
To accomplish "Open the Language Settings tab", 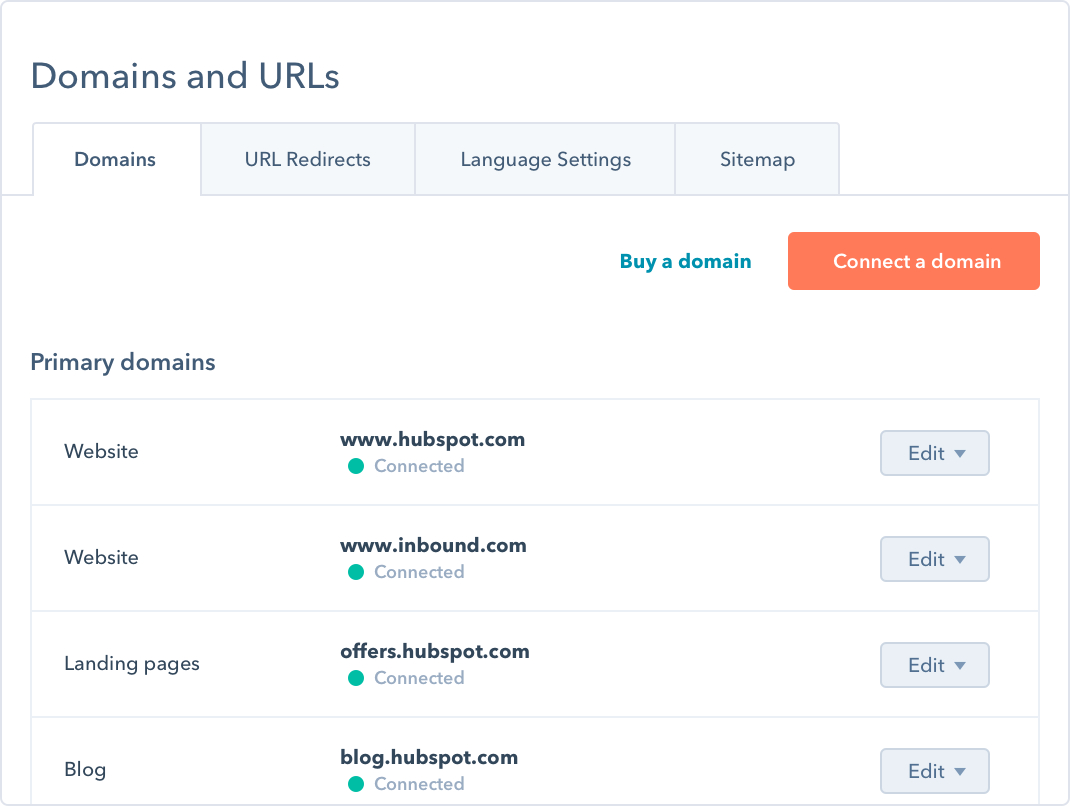I will coord(545,158).
